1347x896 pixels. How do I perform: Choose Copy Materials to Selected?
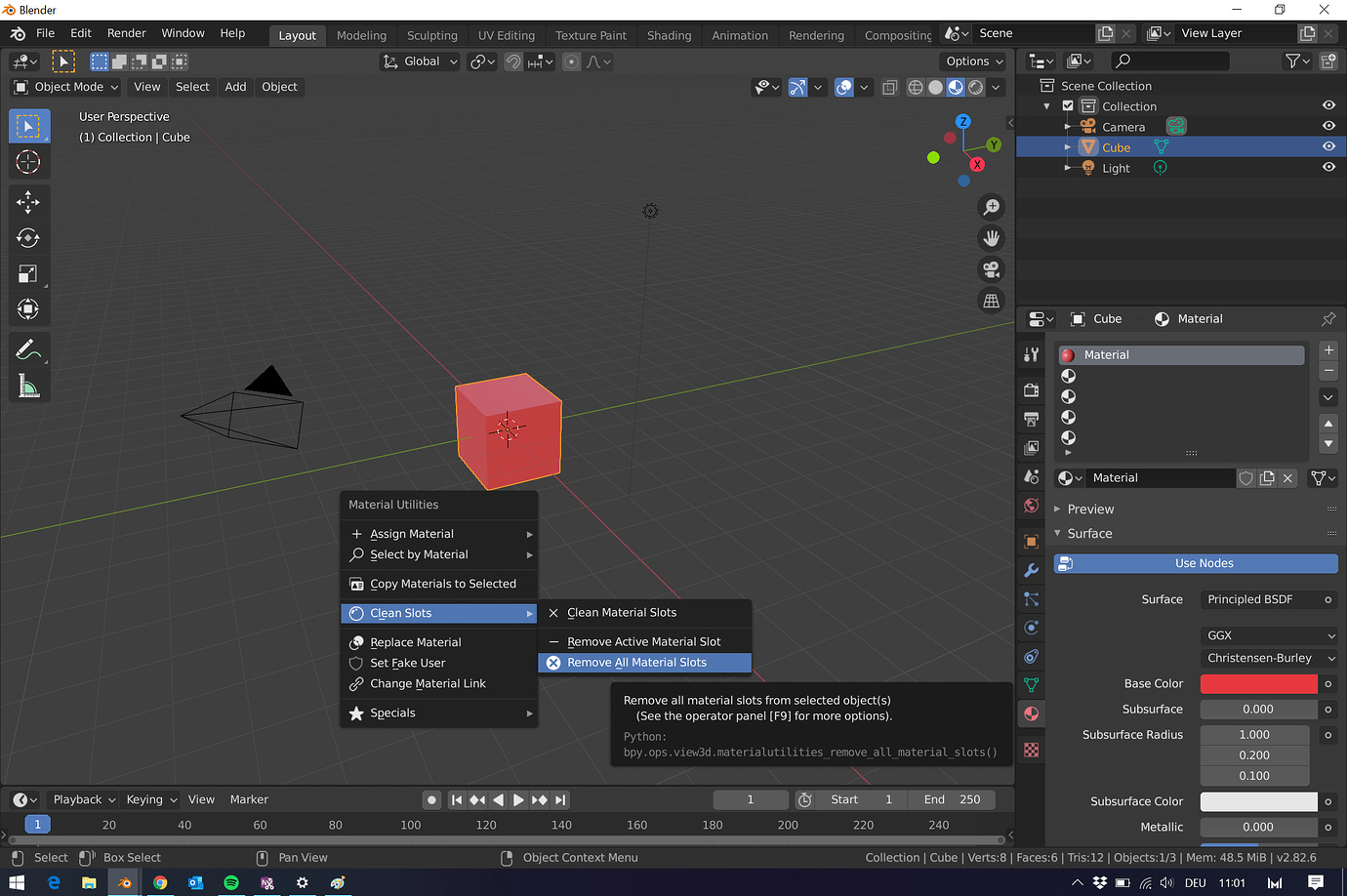point(439,584)
